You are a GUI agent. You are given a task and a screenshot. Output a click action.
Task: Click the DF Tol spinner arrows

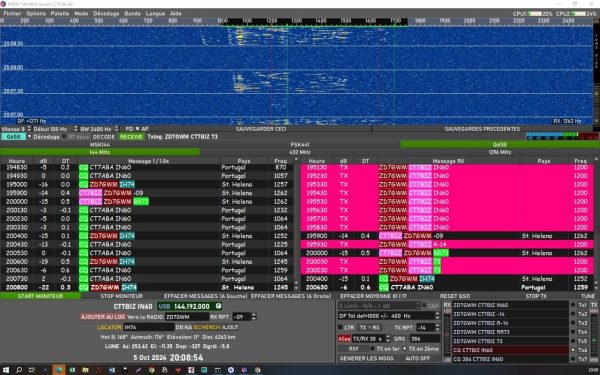tap(437, 316)
